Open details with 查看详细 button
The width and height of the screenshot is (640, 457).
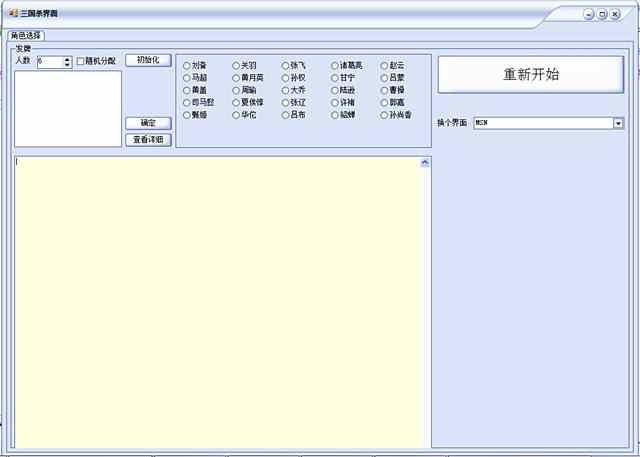148,139
